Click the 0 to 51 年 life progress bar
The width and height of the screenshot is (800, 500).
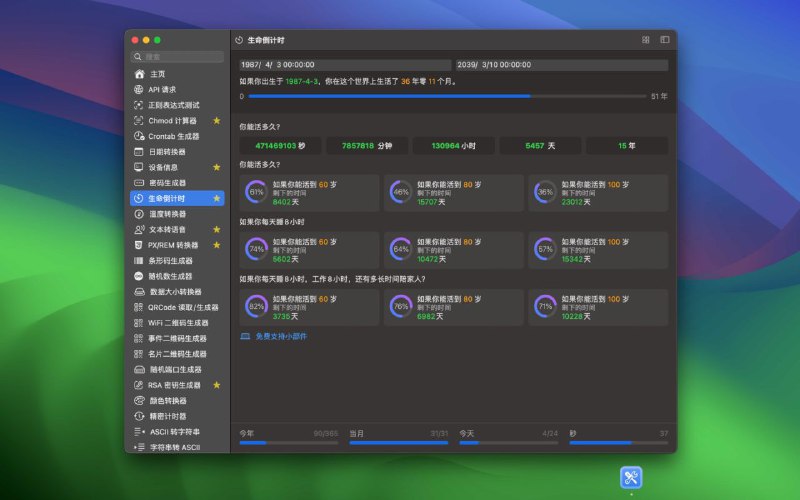447,96
